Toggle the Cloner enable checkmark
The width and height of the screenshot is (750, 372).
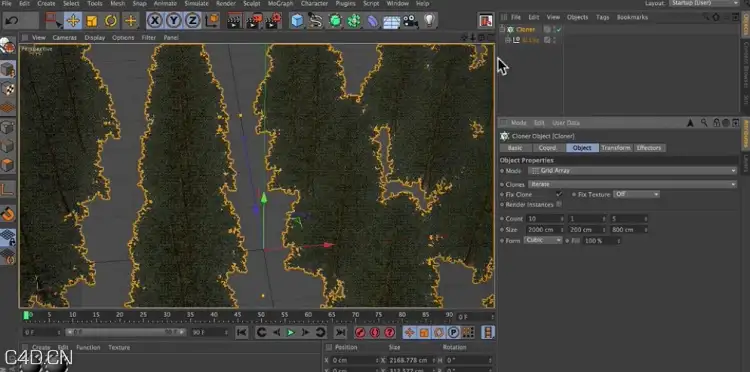click(559, 29)
